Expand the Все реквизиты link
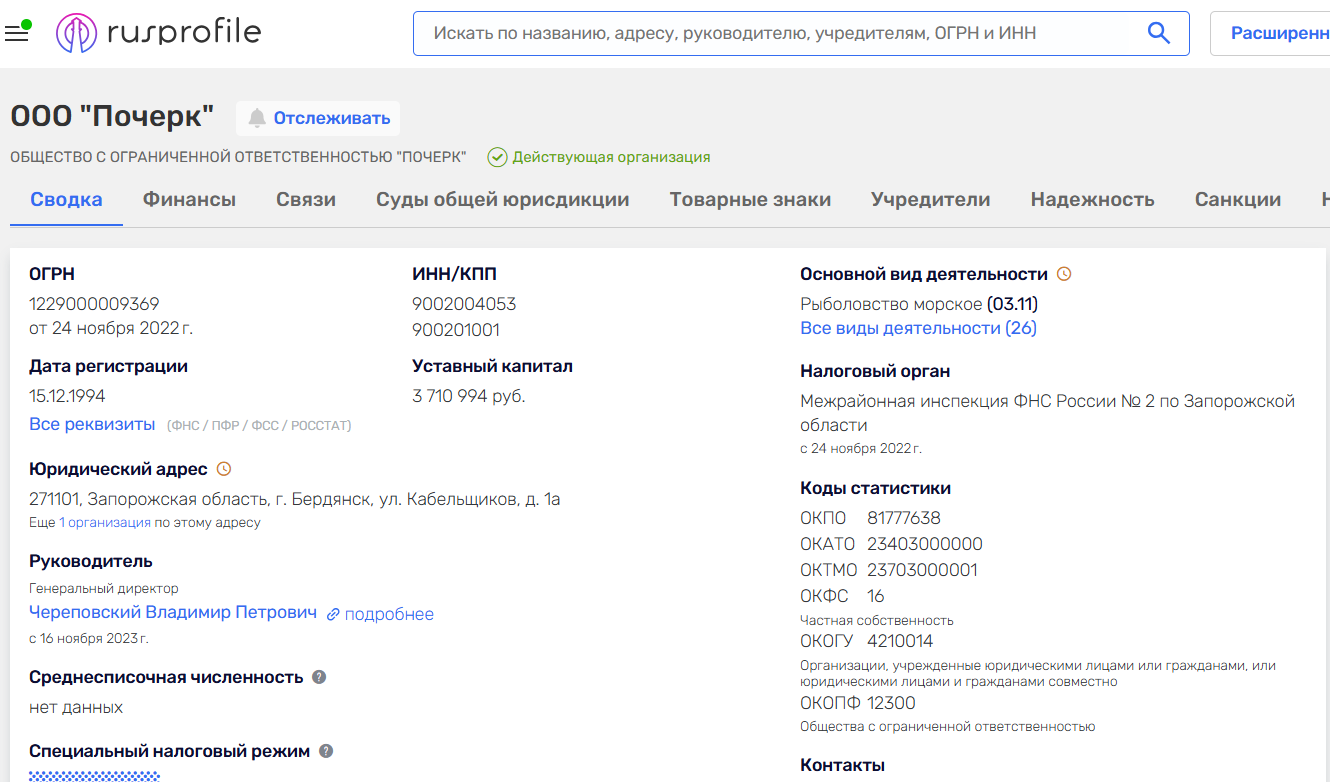The image size is (1330, 782). point(92,424)
